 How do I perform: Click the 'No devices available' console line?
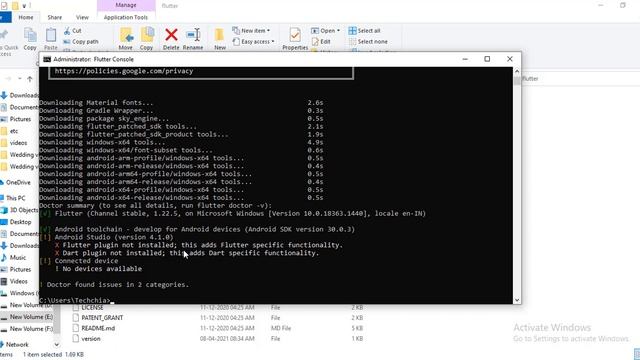pyautogui.click(x=98, y=269)
